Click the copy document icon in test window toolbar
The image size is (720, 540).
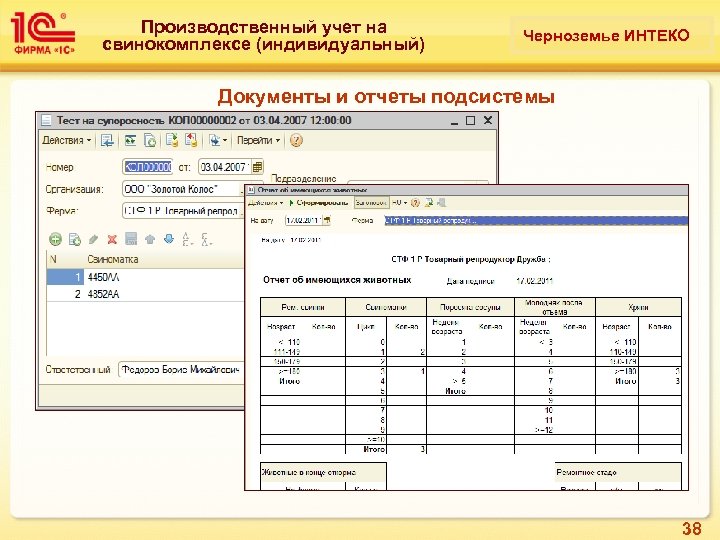150,141
